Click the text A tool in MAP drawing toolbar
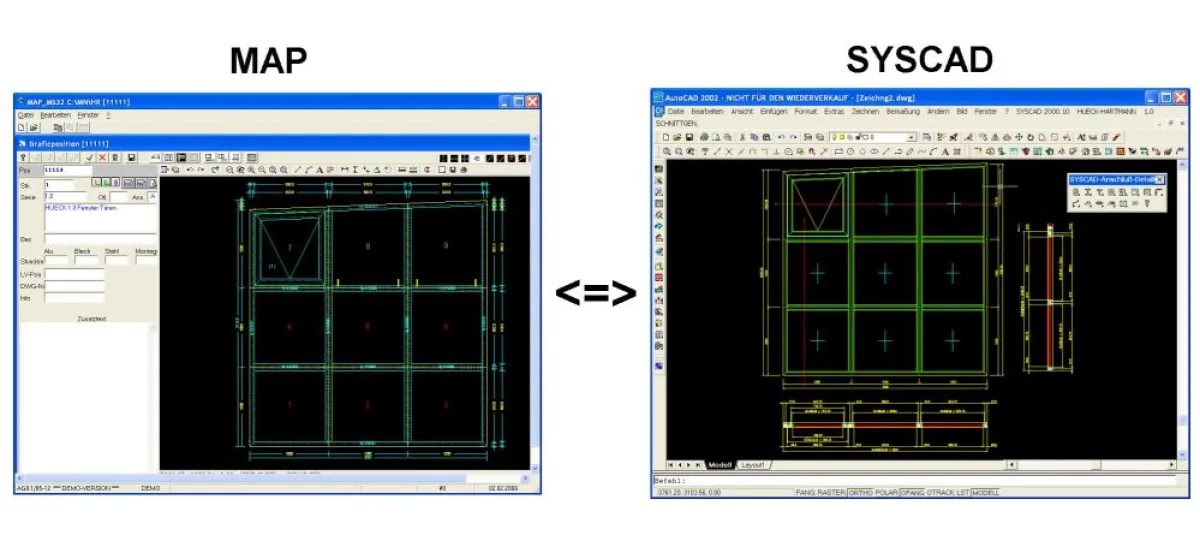The height and width of the screenshot is (541, 1200). click(319, 169)
